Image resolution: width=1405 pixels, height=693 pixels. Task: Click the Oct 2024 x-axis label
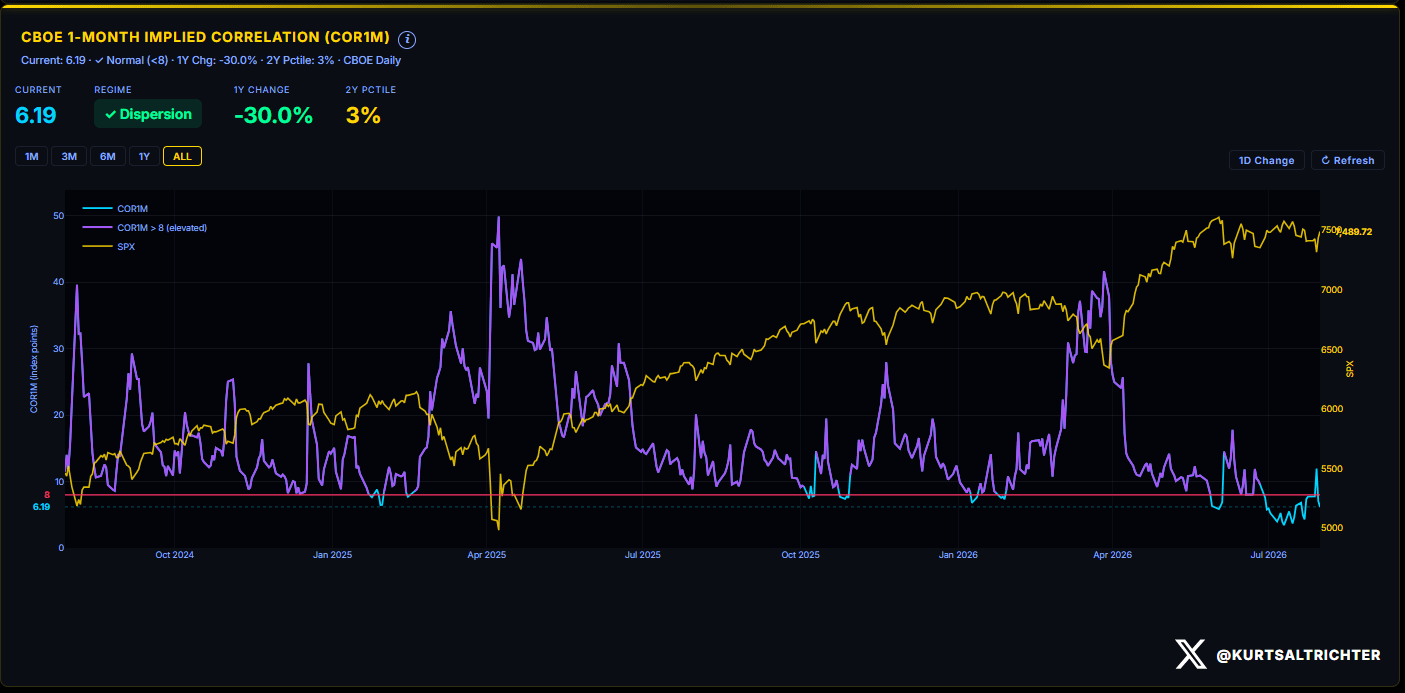coord(175,554)
